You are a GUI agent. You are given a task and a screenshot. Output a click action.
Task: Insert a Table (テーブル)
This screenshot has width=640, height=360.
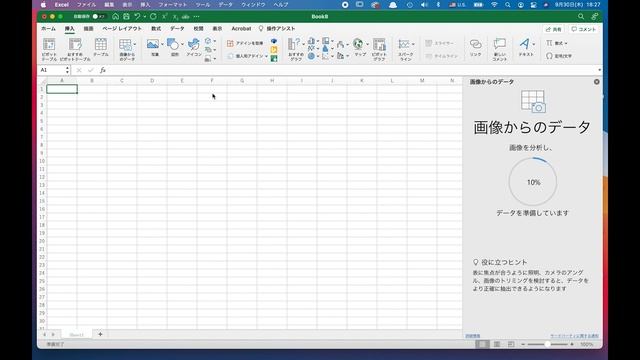pos(101,48)
